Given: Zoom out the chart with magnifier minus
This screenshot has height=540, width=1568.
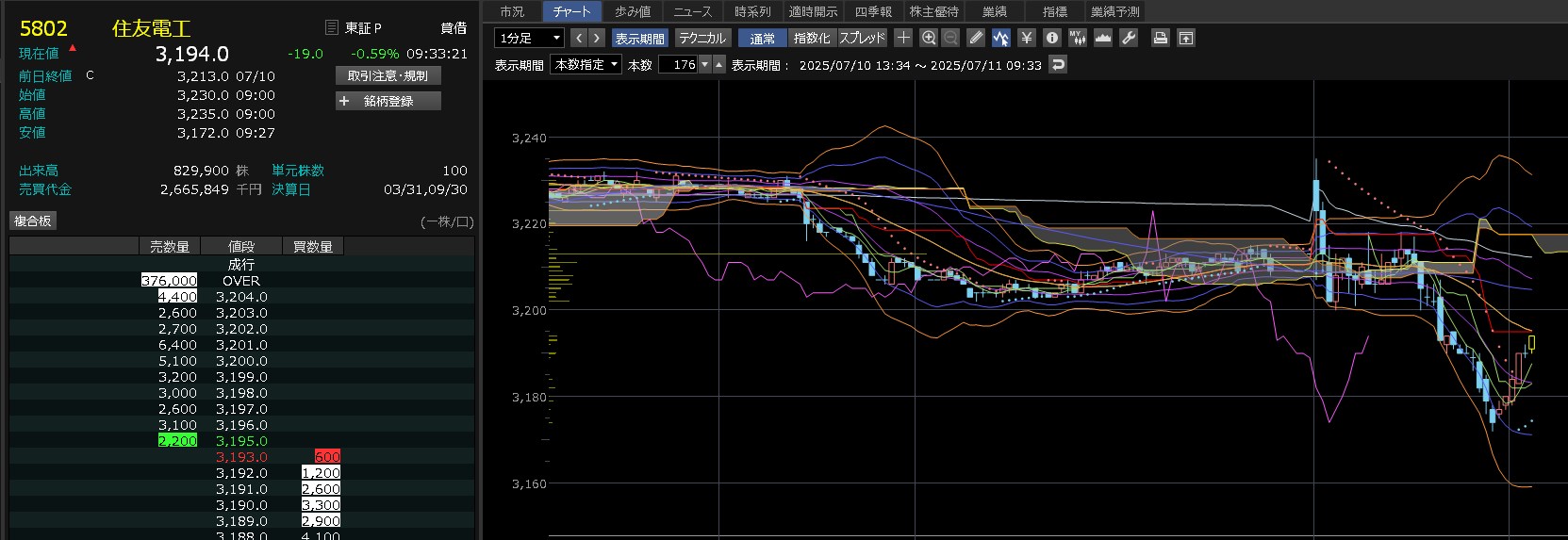Looking at the screenshot, I should click(950, 38).
